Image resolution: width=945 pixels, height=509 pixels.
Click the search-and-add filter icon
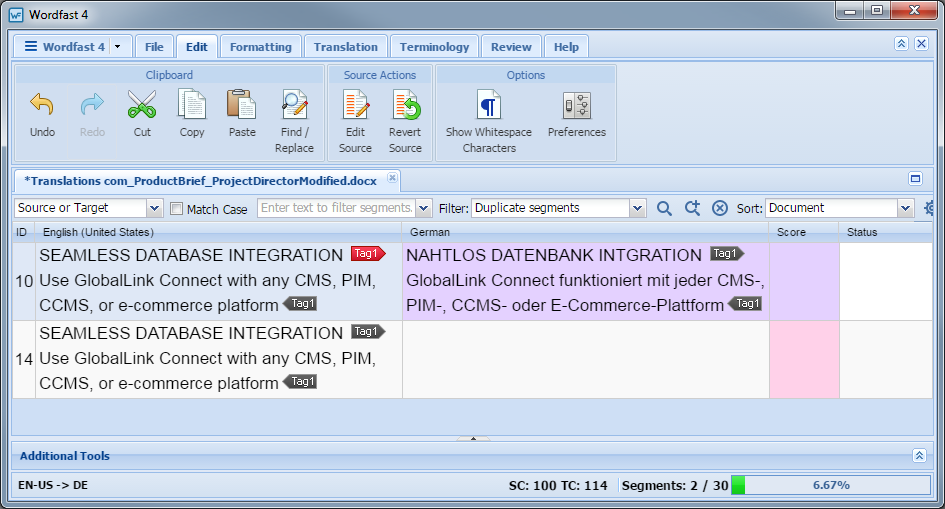click(692, 208)
